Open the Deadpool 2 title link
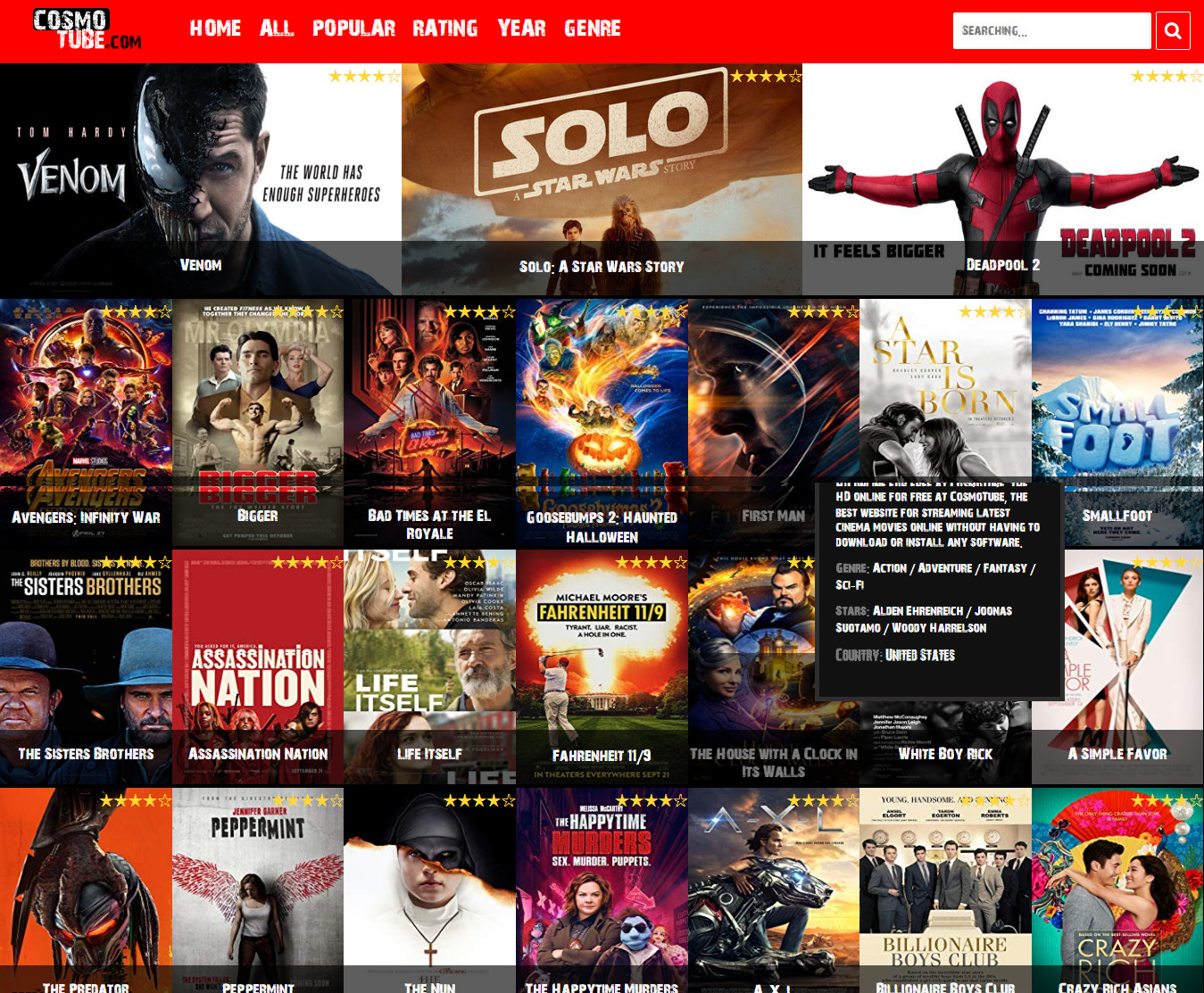This screenshot has height=993, width=1204. (x=1003, y=265)
